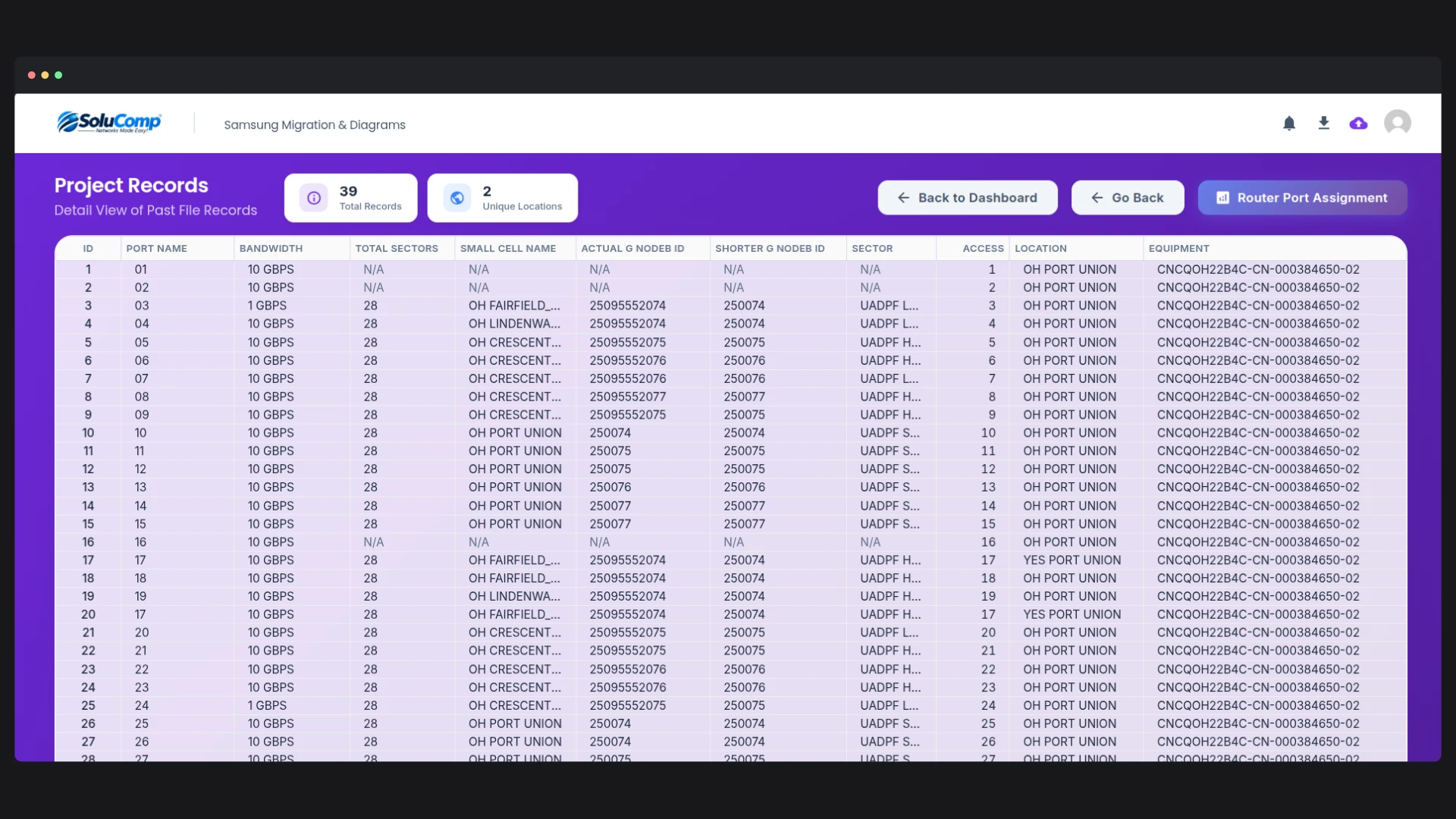Click the ID column header
The width and height of the screenshot is (1456, 819).
click(x=88, y=249)
